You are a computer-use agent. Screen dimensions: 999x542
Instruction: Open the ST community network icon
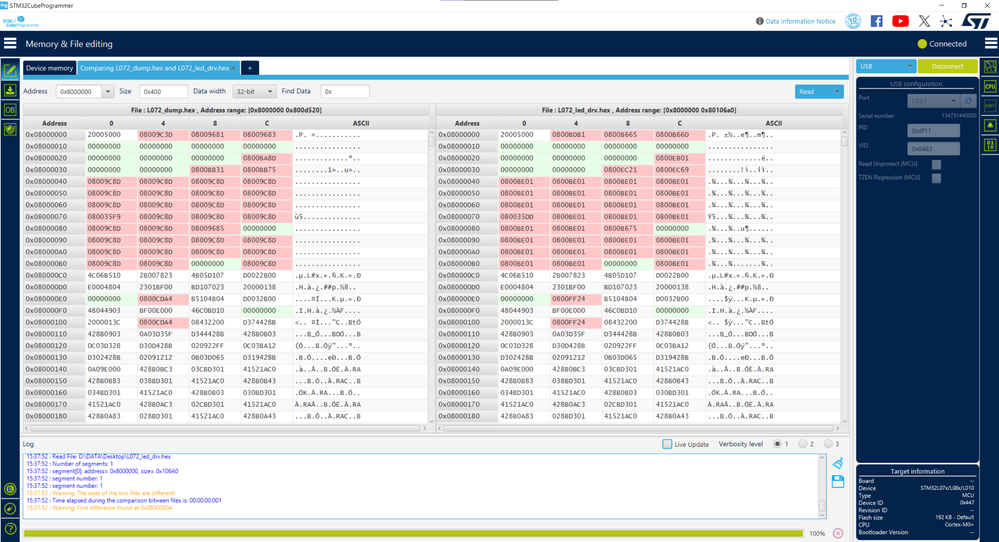[946, 21]
